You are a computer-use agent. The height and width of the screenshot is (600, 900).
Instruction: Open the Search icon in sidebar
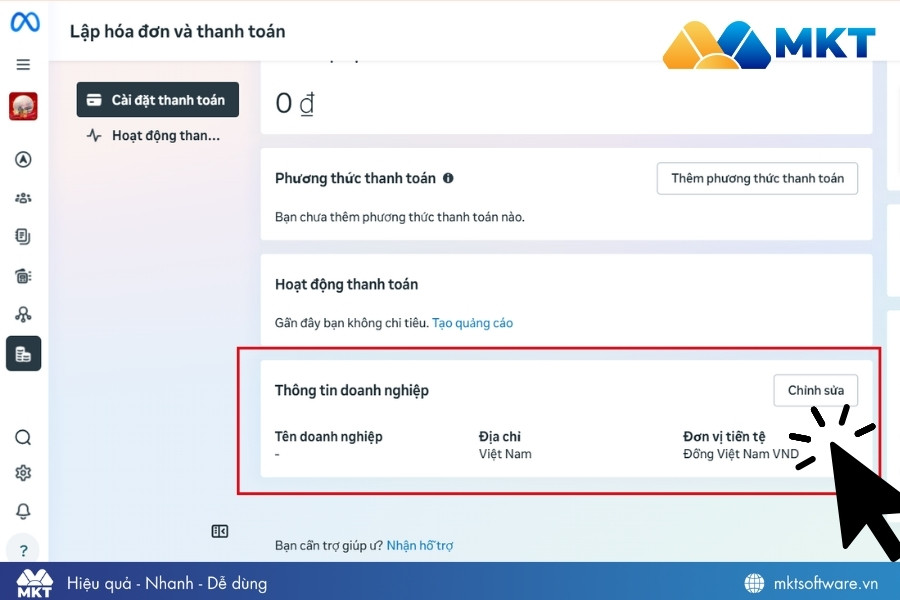[x=23, y=437]
